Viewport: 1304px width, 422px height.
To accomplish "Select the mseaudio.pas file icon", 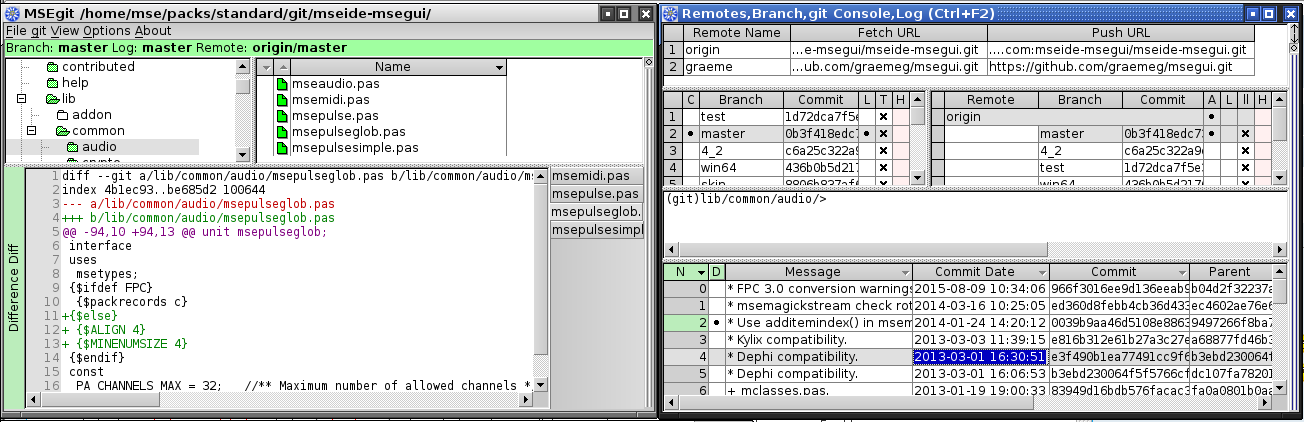I will pos(282,84).
